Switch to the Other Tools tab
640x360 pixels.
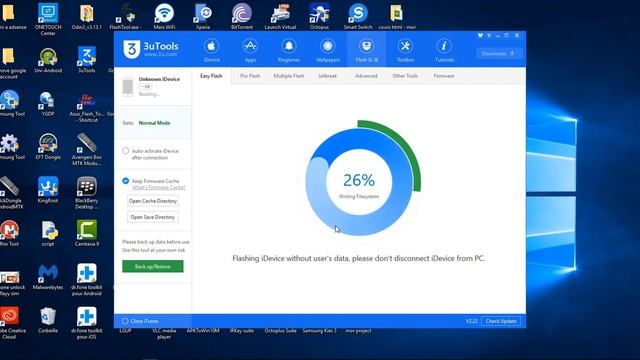pos(405,76)
